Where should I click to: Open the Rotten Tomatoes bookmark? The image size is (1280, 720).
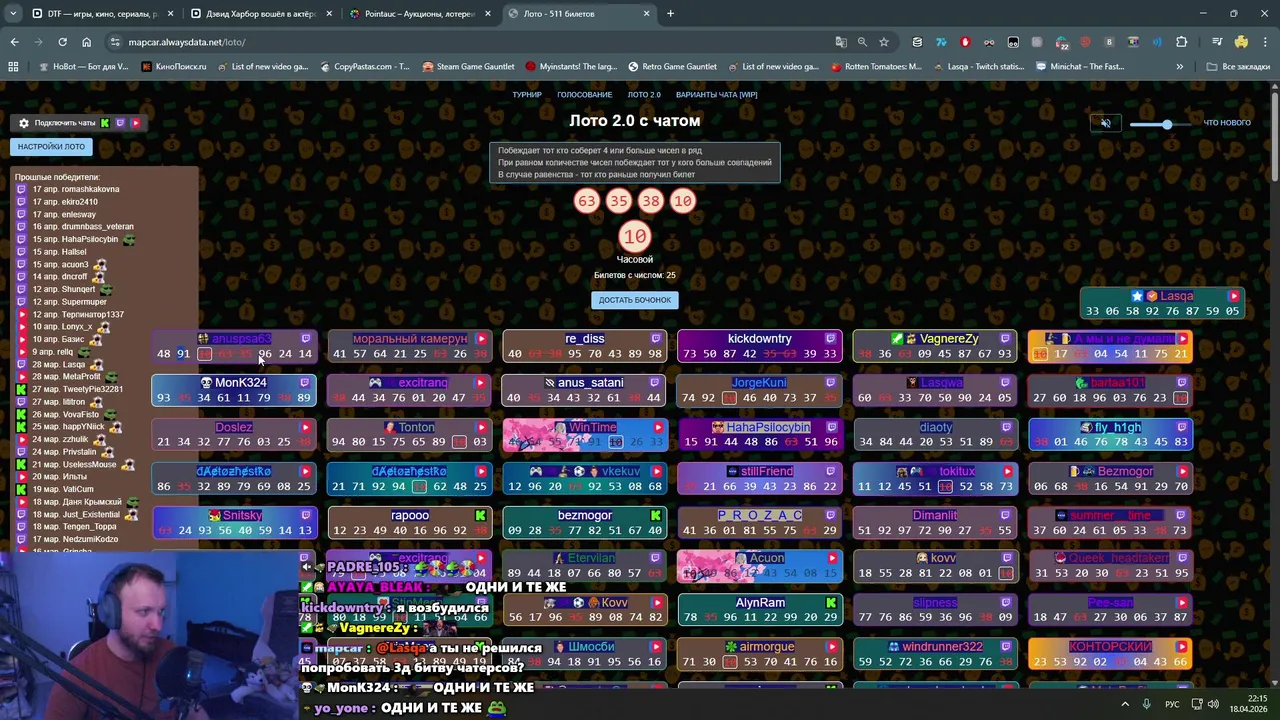(x=876, y=67)
